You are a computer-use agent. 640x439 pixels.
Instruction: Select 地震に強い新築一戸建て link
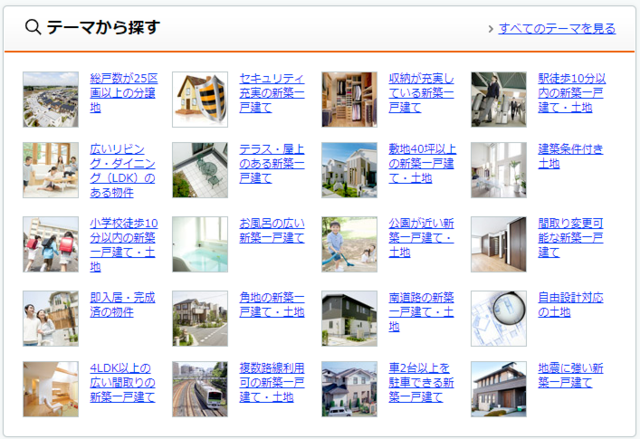[571, 376]
